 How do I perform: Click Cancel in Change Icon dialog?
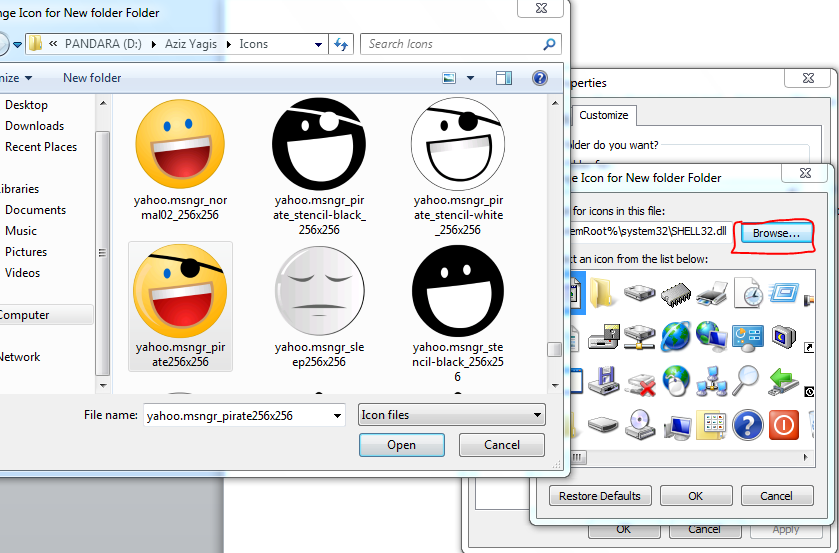click(x=776, y=496)
